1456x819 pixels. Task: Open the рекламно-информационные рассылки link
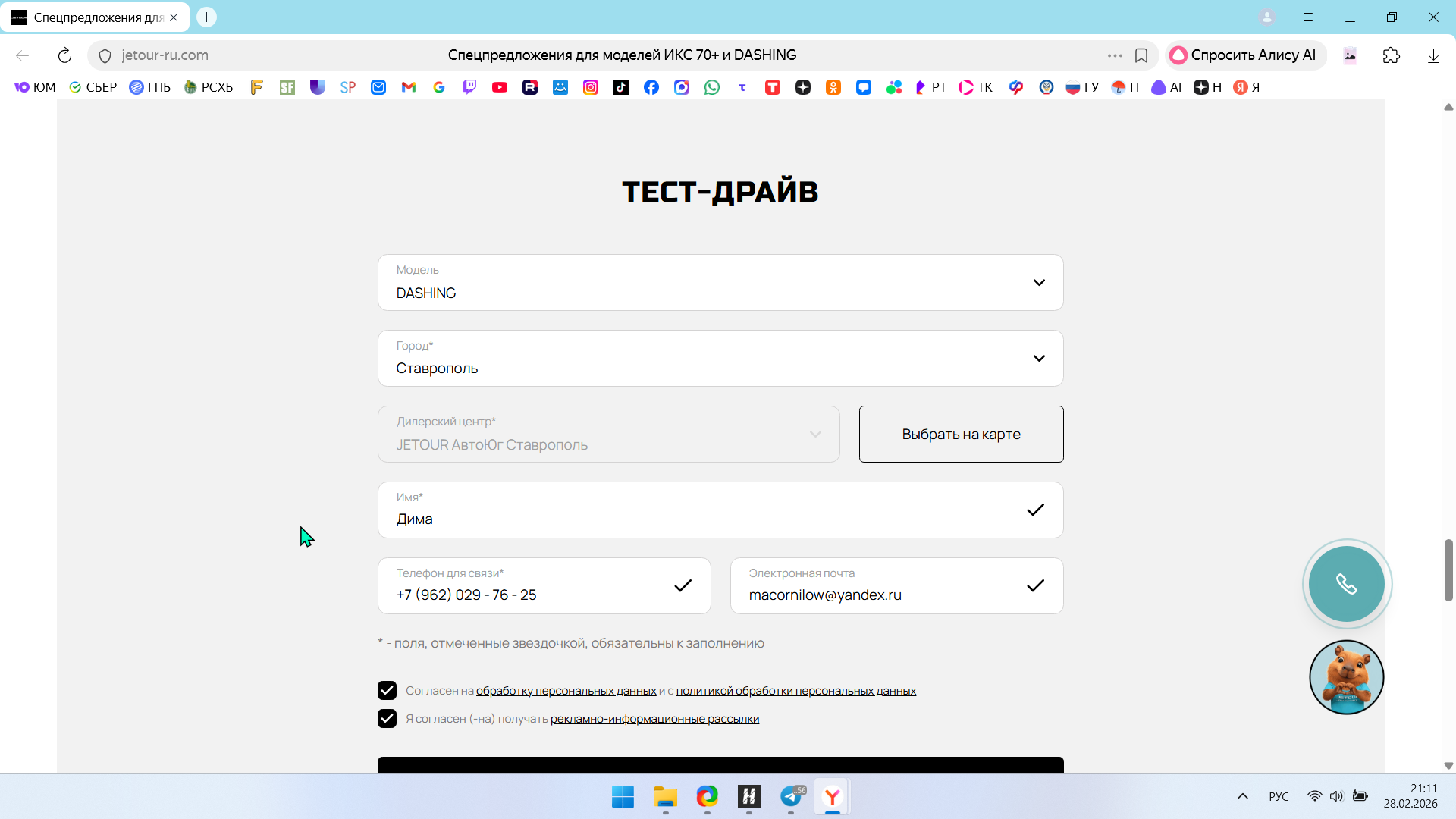[x=654, y=719]
